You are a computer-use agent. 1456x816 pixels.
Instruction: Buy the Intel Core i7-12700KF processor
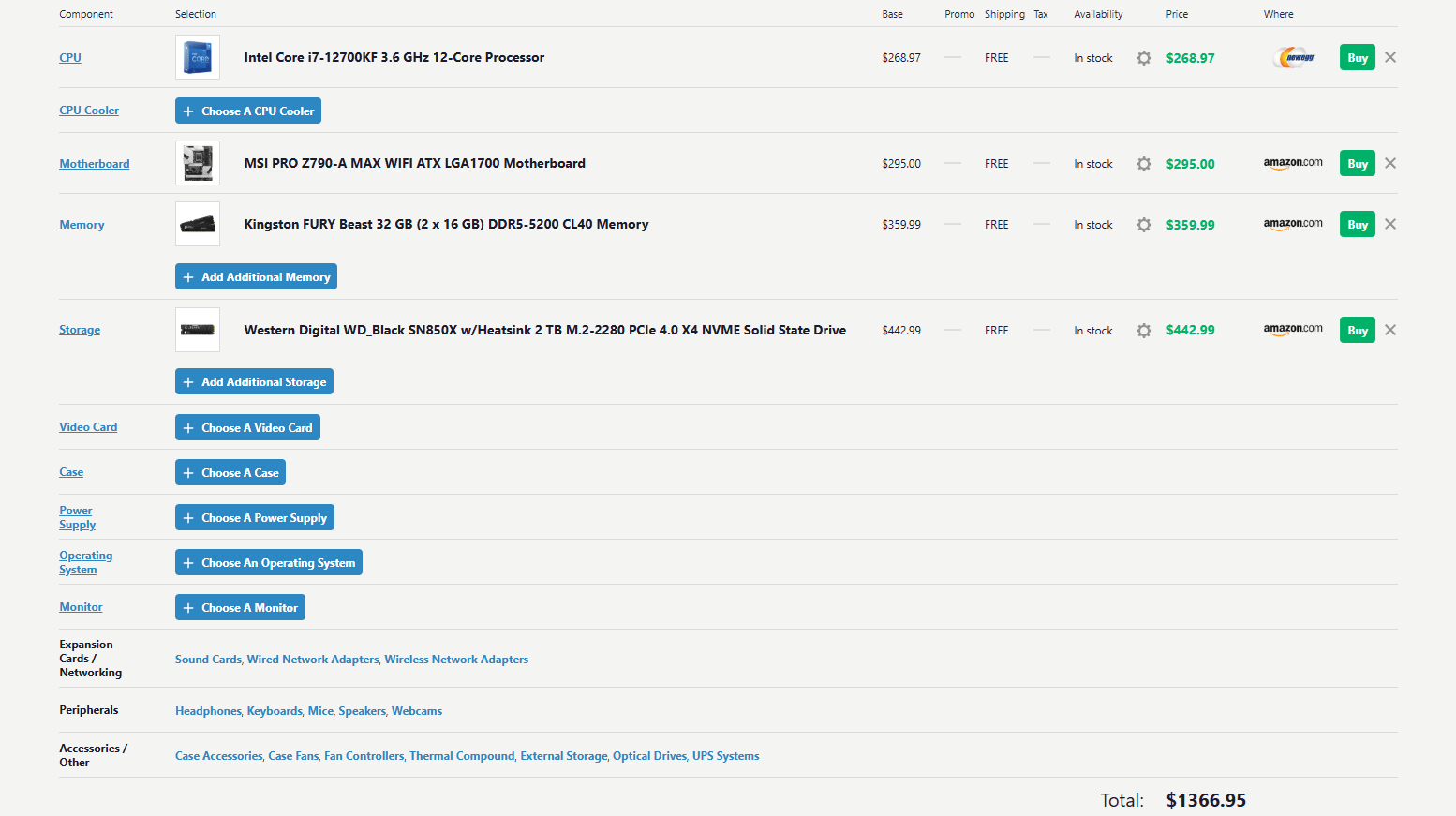click(x=1358, y=58)
